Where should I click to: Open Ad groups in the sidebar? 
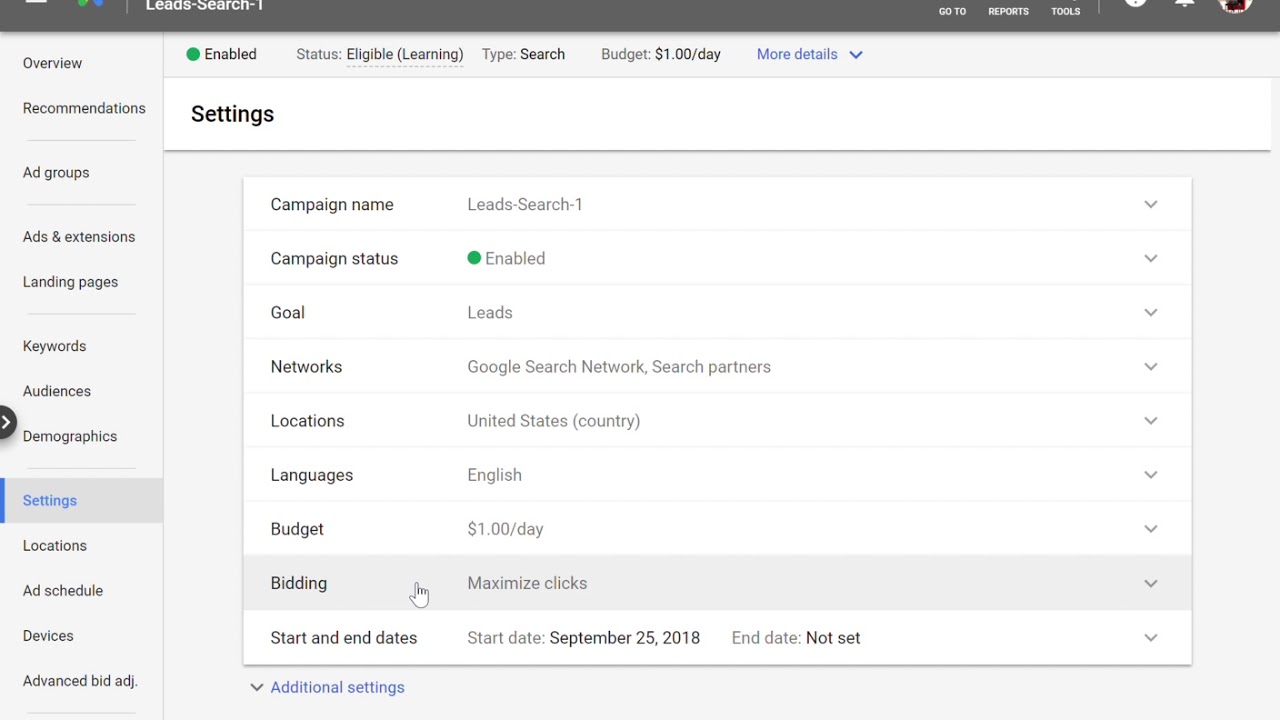click(x=56, y=172)
